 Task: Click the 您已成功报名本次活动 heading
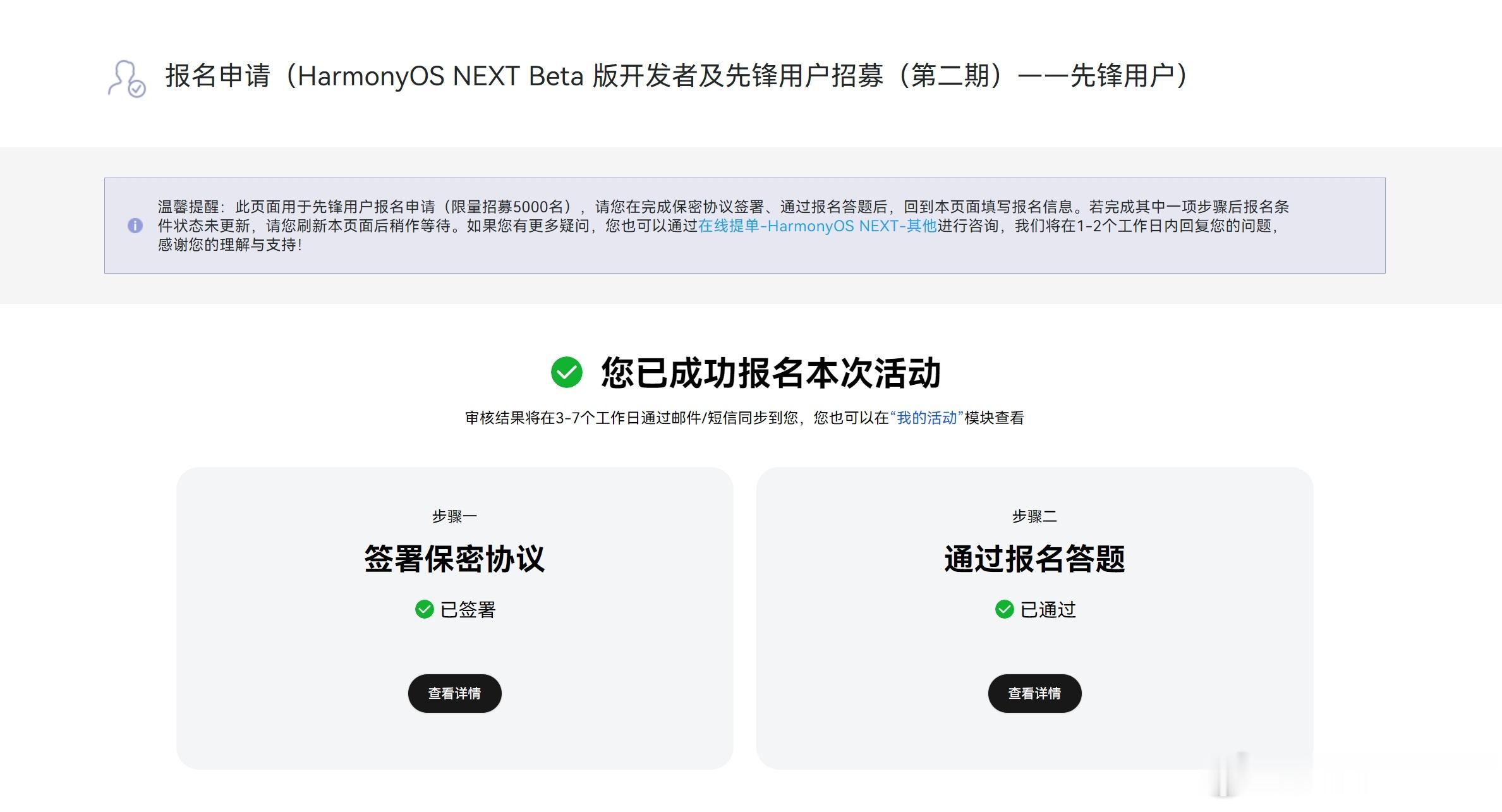[x=771, y=372]
